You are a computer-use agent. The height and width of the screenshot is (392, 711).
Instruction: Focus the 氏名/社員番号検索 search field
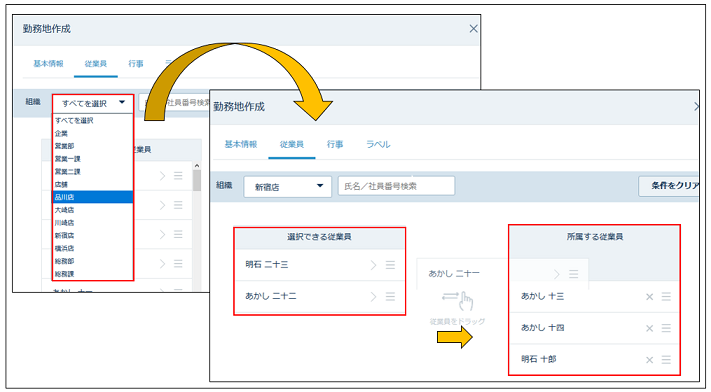[x=396, y=186]
